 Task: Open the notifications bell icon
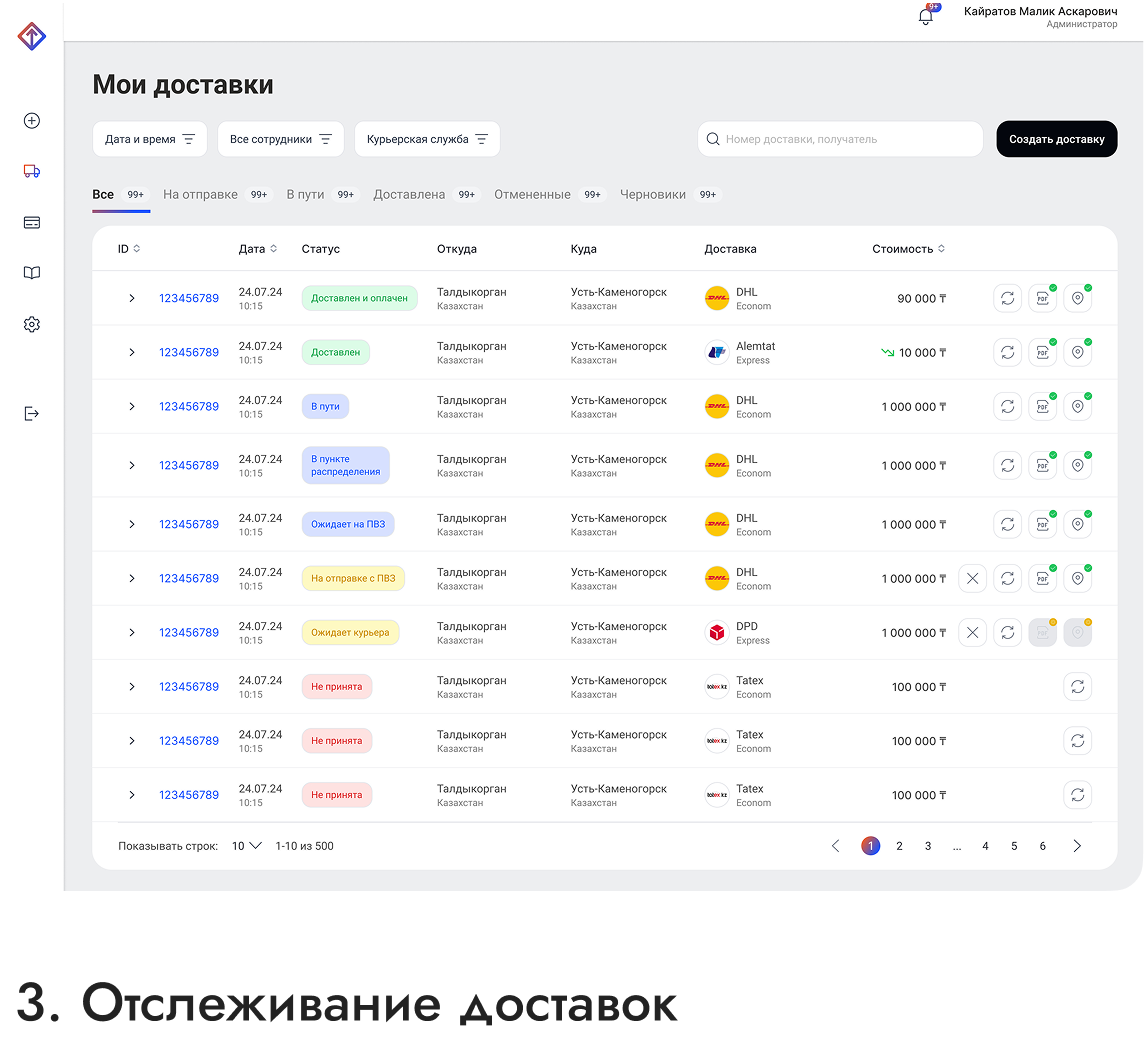926,16
